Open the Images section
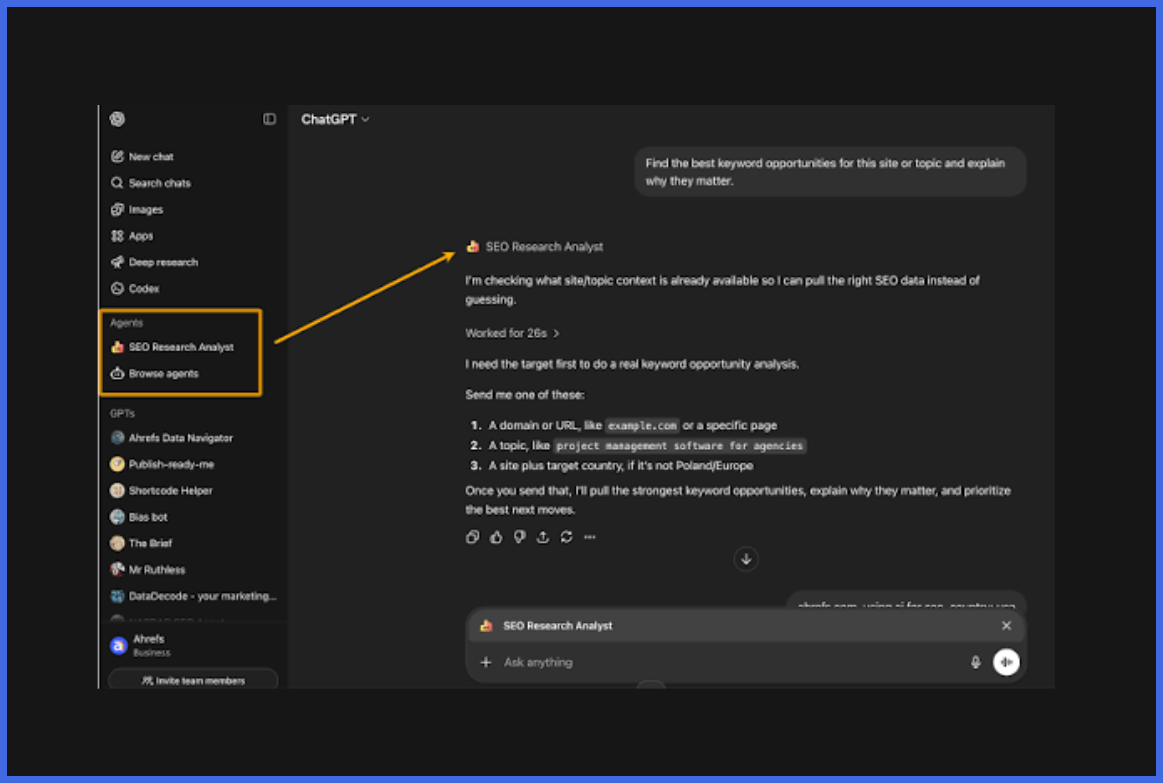Screen dimensions: 1163x783 coord(136,210)
